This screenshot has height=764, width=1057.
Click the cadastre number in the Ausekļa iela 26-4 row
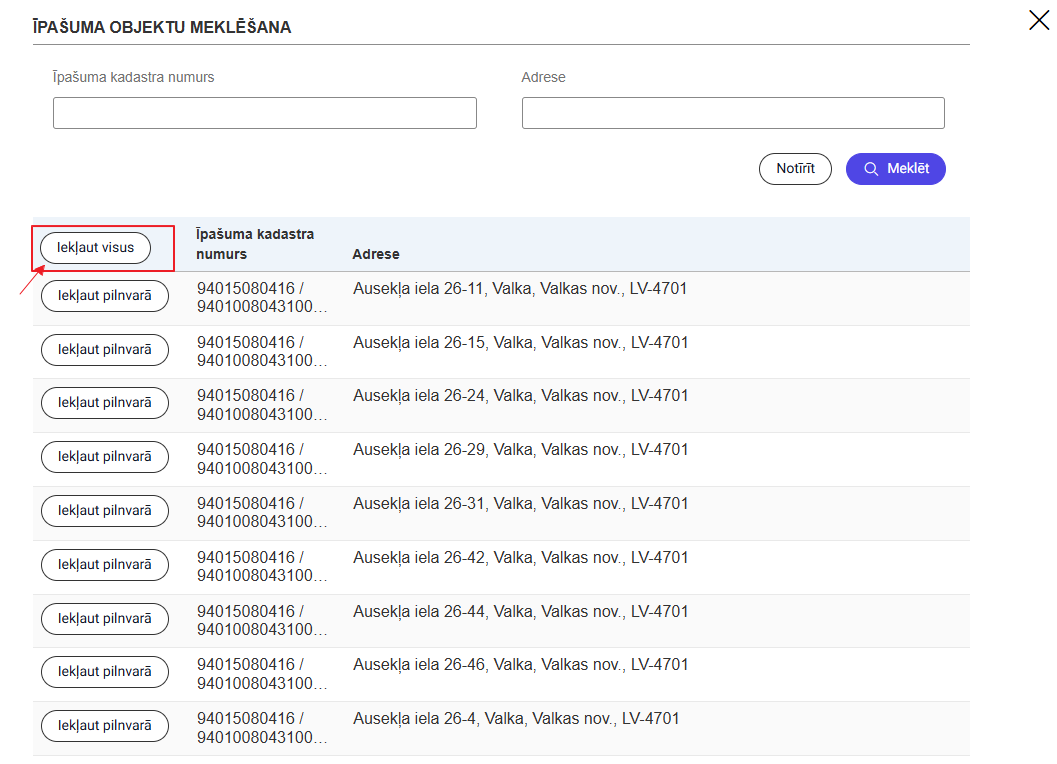pyautogui.click(x=260, y=728)
